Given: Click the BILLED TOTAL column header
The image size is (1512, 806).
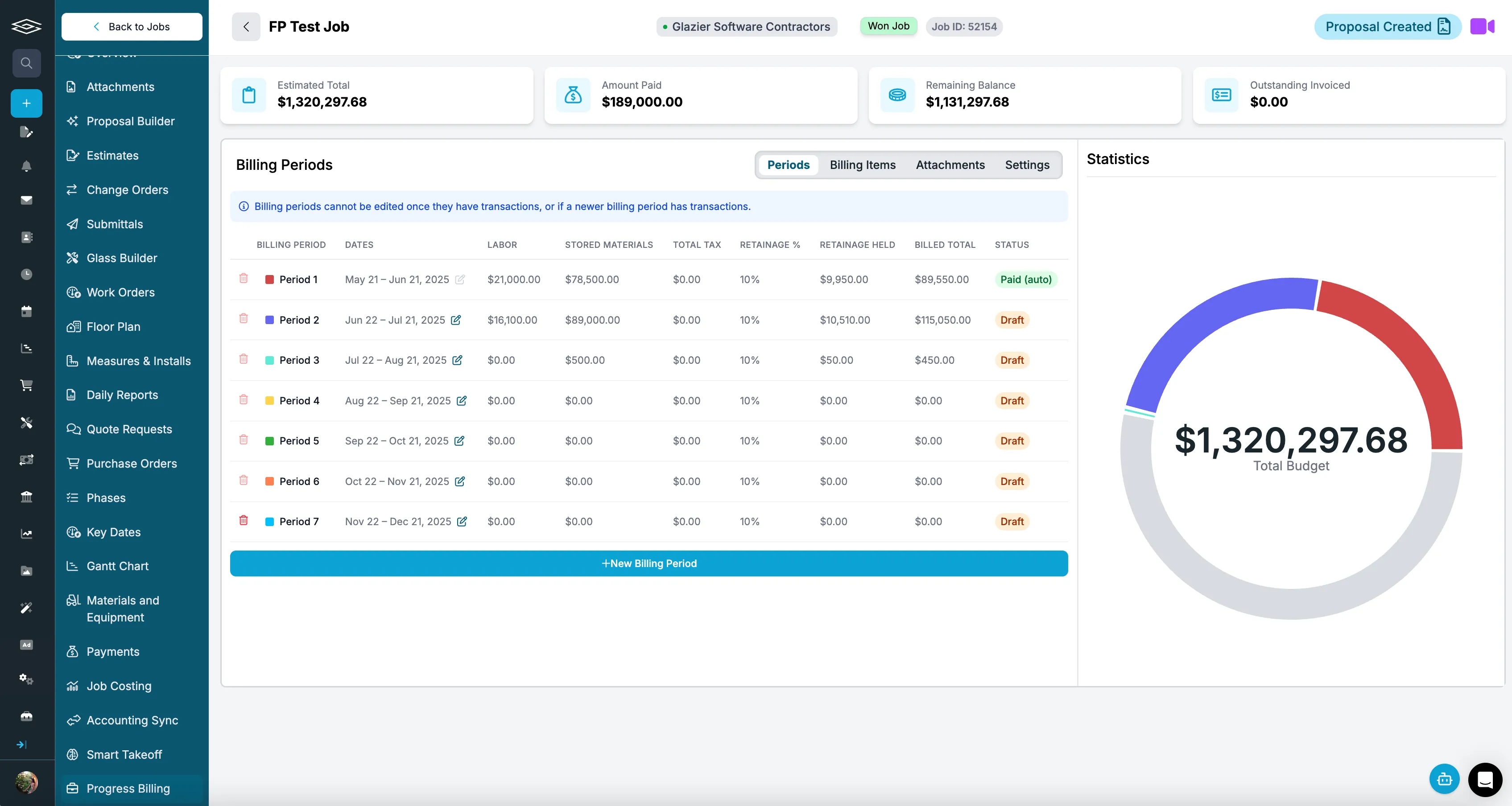Looking at the screenshot, I should [944, 245].
